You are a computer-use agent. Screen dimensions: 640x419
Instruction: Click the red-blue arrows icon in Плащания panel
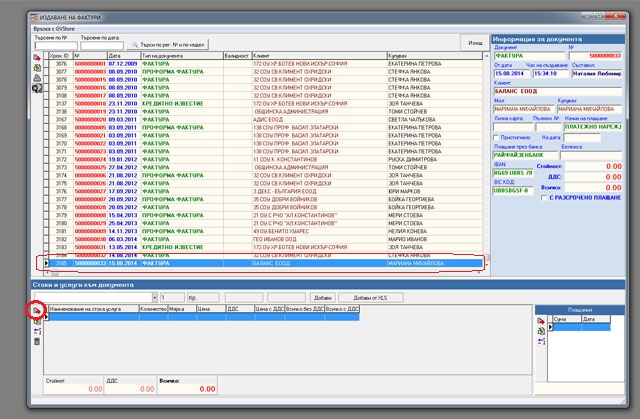point(541,341)
